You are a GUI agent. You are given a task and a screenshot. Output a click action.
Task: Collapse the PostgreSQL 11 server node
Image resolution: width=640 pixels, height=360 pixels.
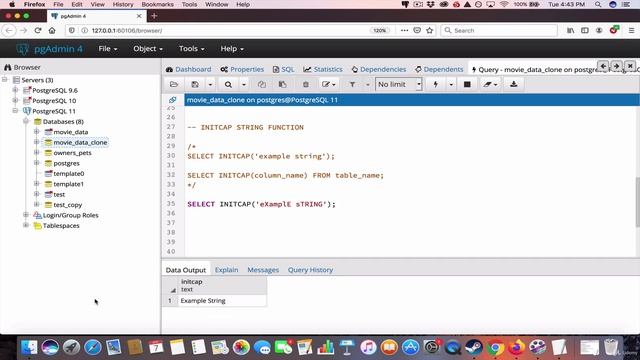(x=15, y=111)
